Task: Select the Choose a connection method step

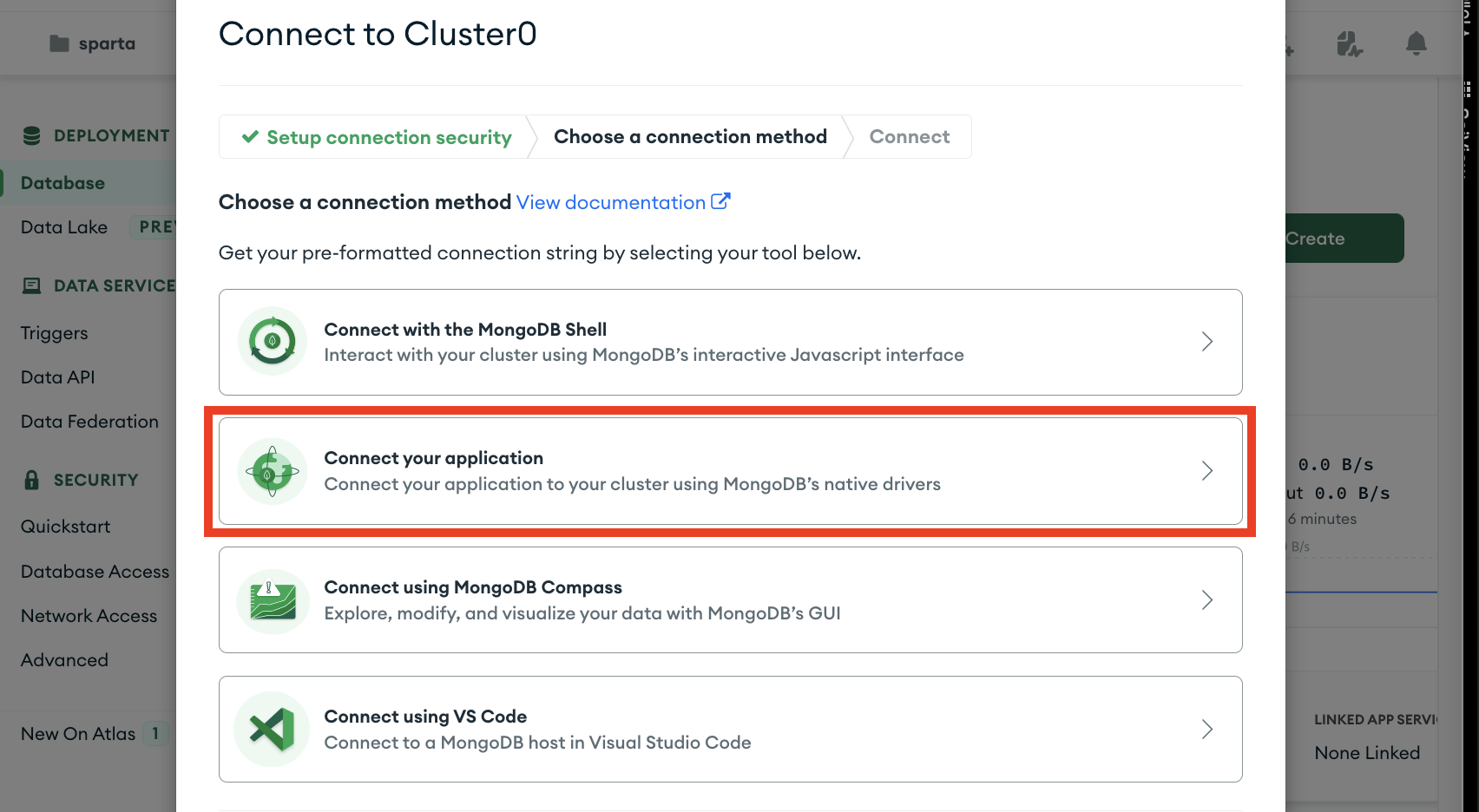Action: pos(690,136)
